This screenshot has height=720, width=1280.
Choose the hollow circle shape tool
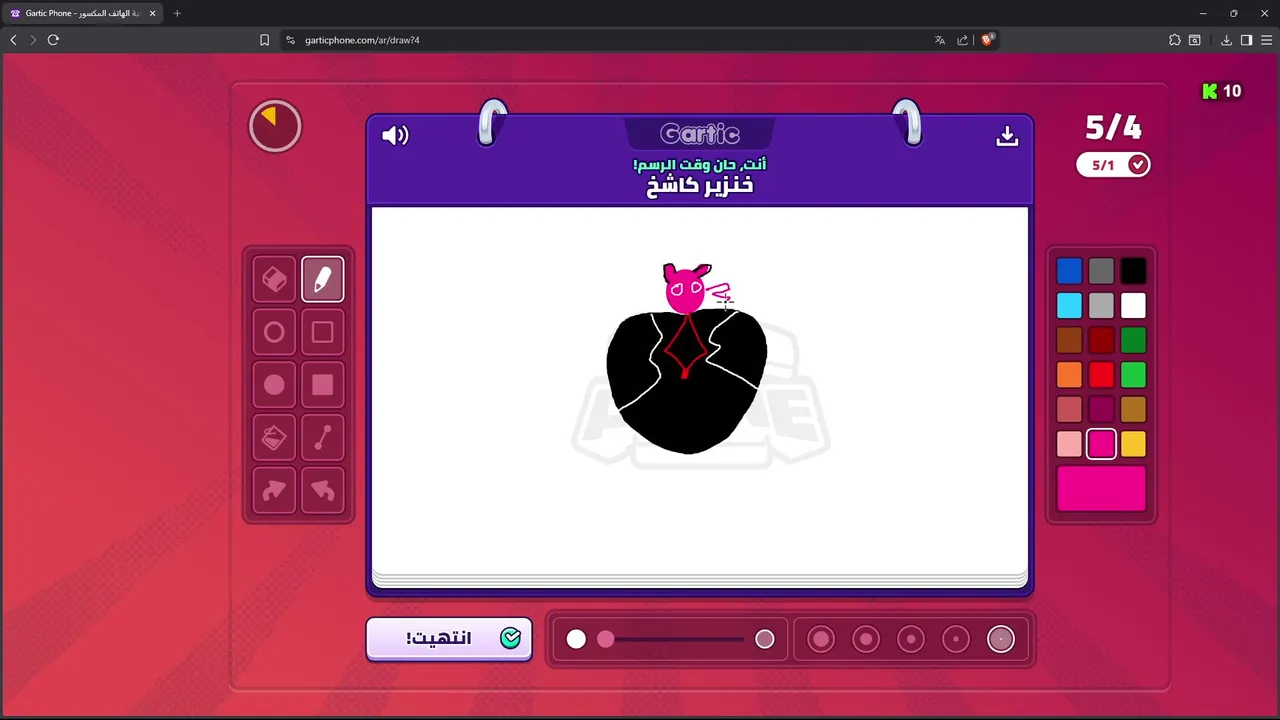(x=274, y=333)
